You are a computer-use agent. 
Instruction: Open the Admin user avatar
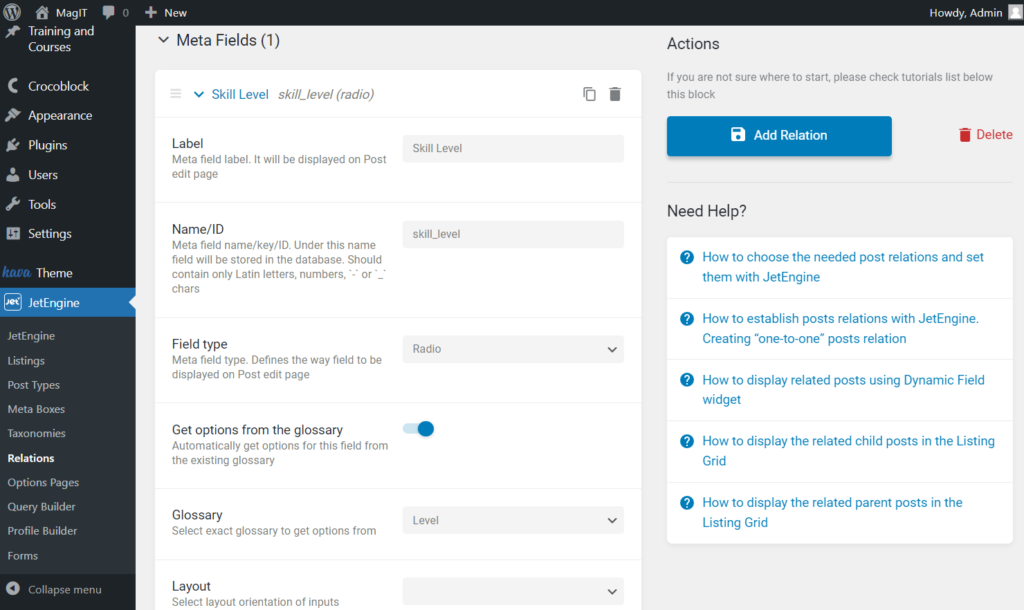(x=1016, y=12)
